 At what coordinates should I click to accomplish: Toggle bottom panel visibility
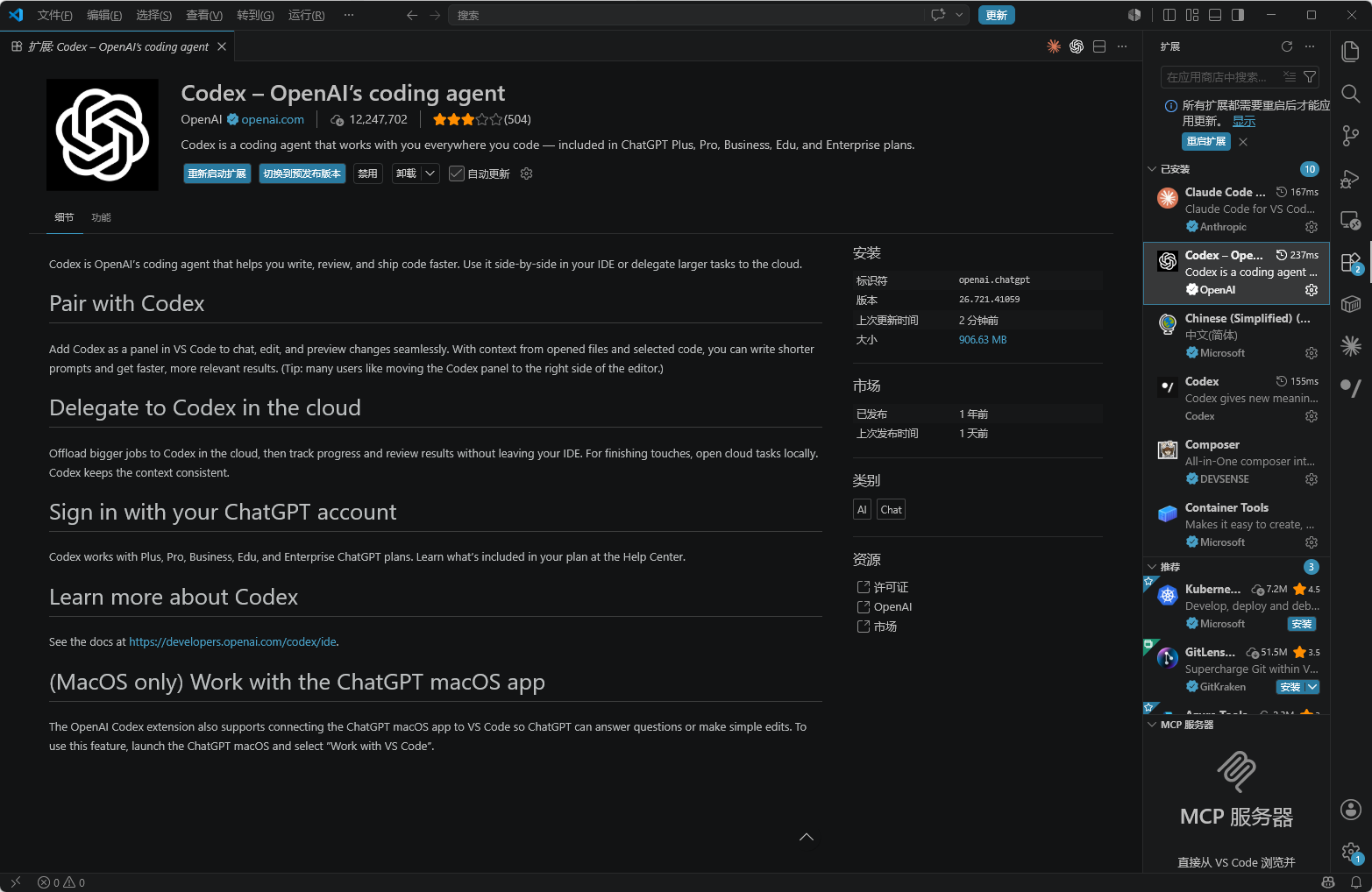point(1215,15)
